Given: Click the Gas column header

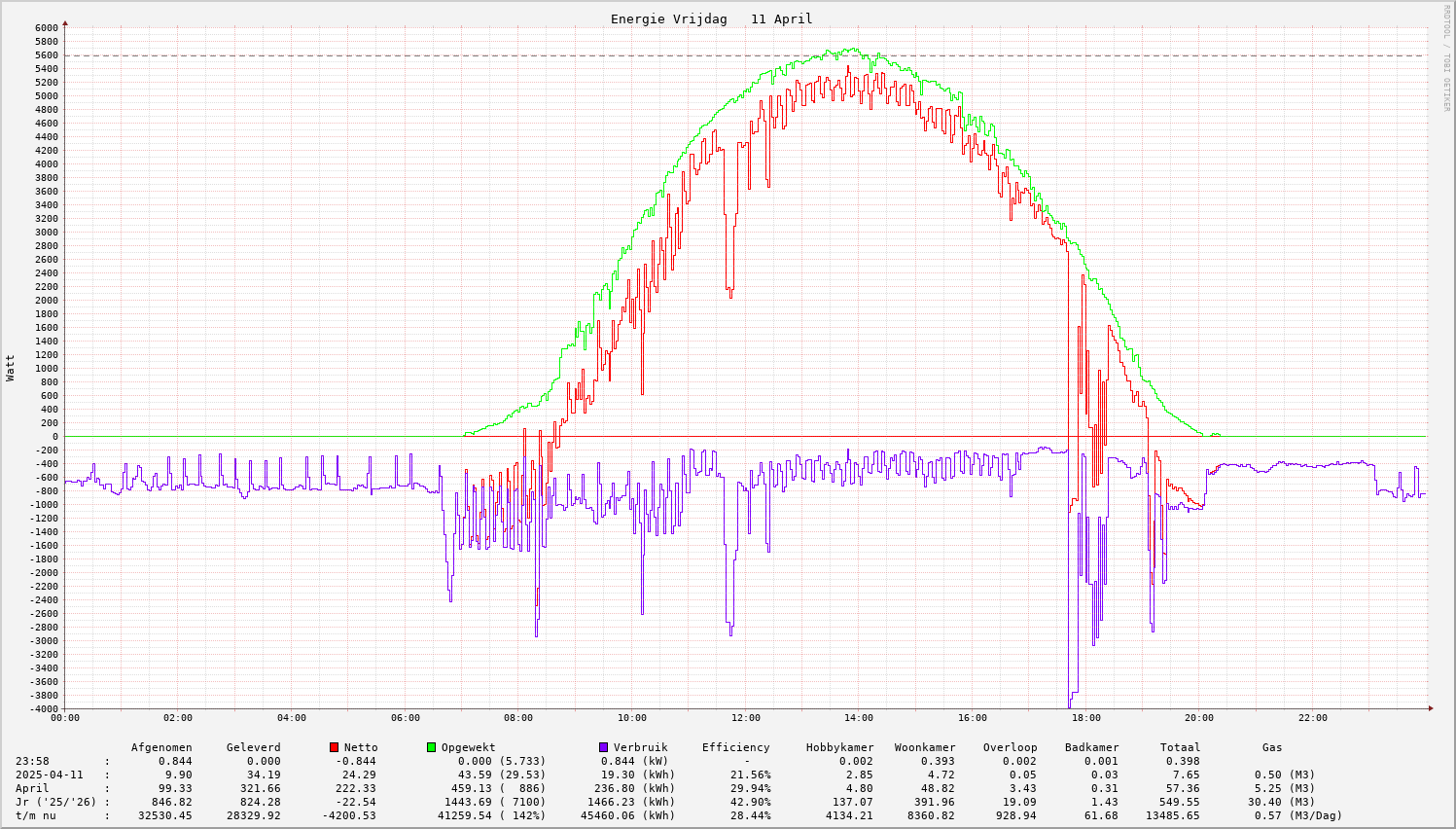Looking at the screenshot, I should pyautogui.click(x=1272, y=747).
